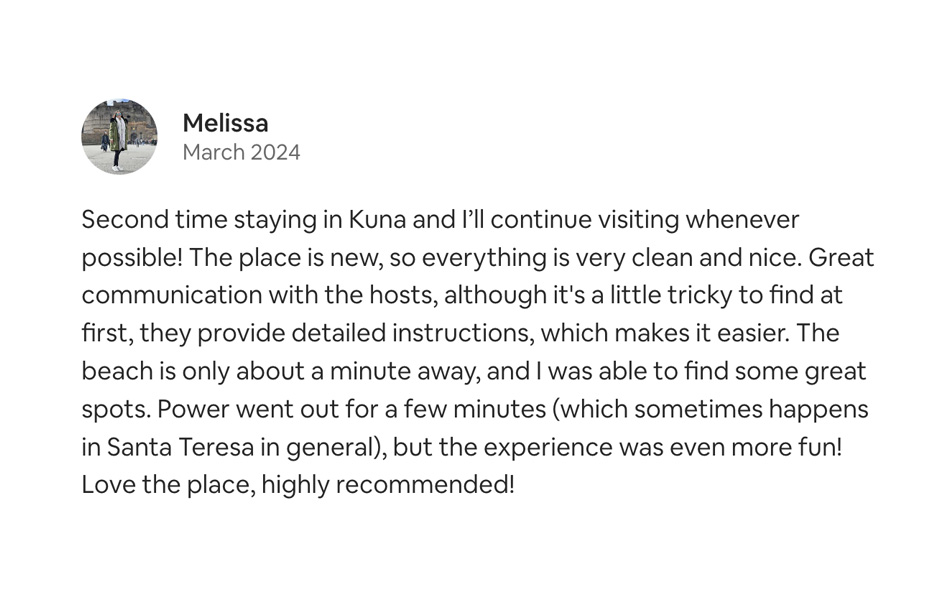Select the March 2024 review date
The height and width of the screenshot is (607, 927).
click(x=241, y=152)
